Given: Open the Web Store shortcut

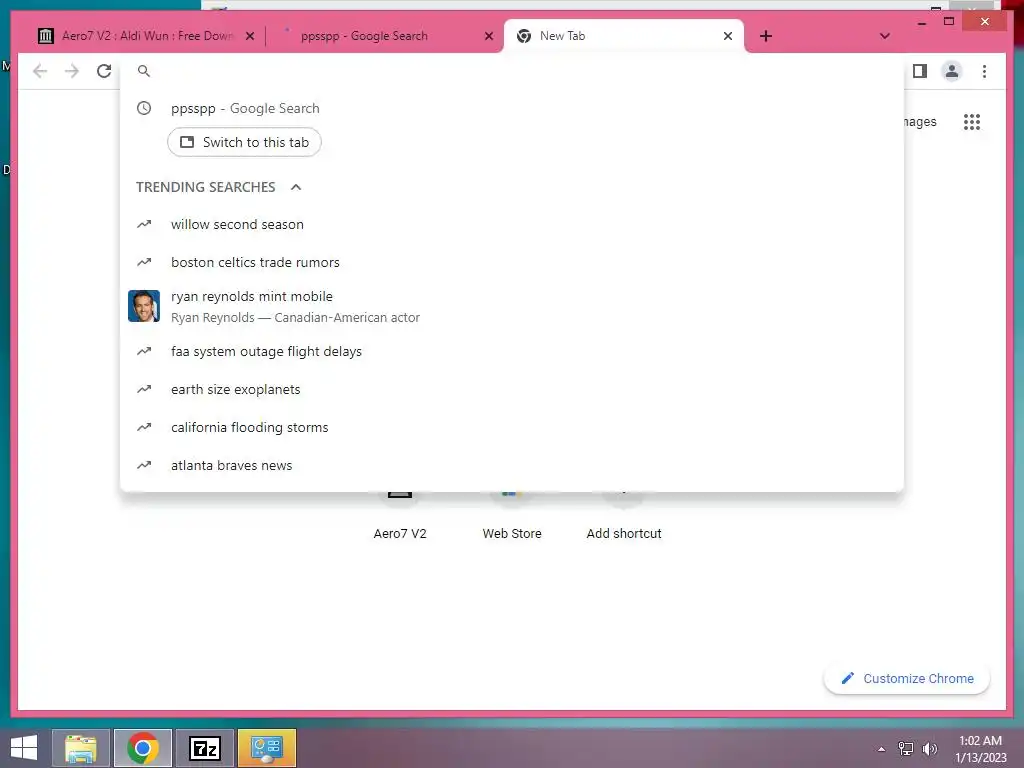Looking at the screenshot, I should (x=512, y=516).
